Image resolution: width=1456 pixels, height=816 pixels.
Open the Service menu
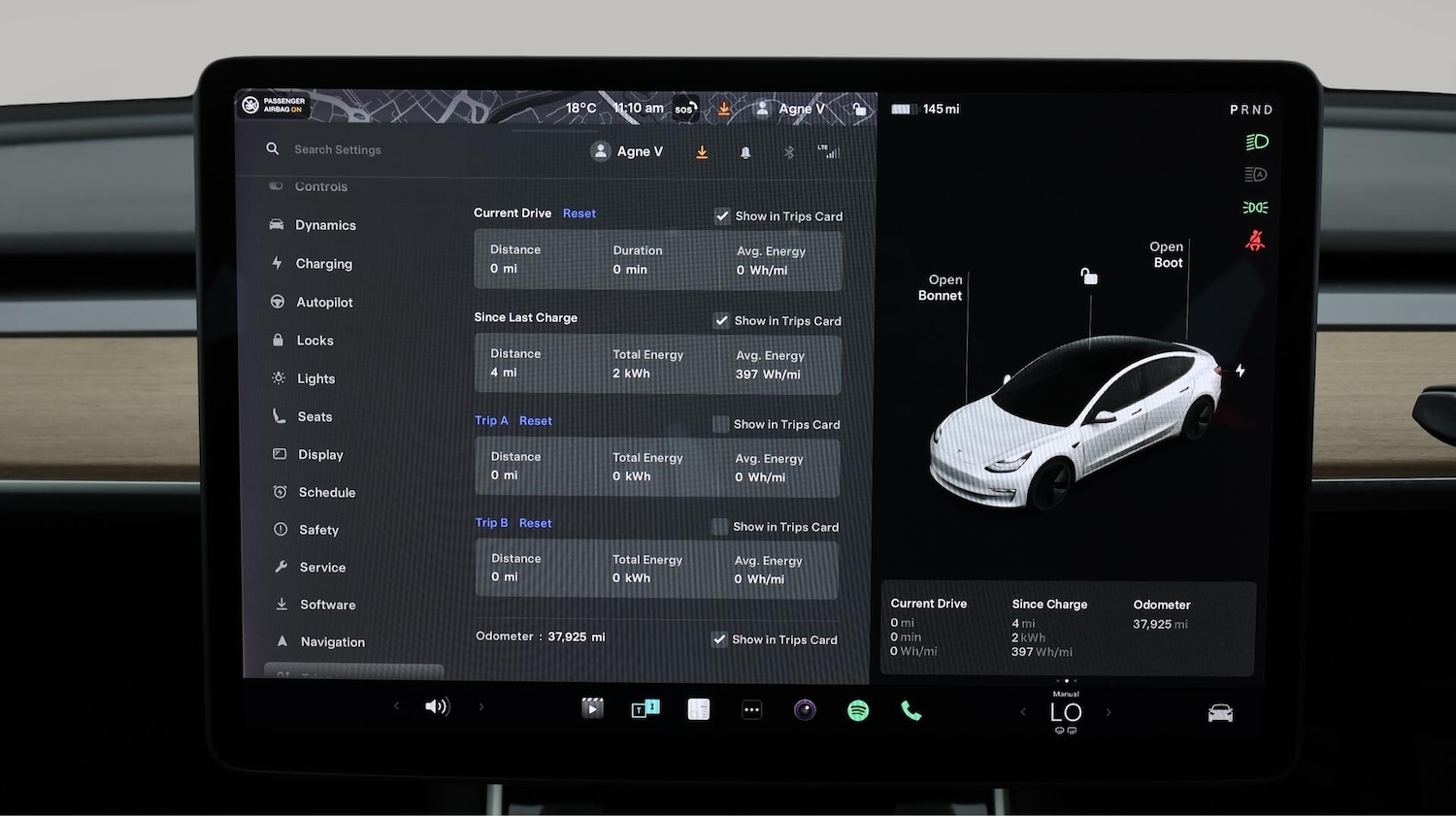click(311, 568)
